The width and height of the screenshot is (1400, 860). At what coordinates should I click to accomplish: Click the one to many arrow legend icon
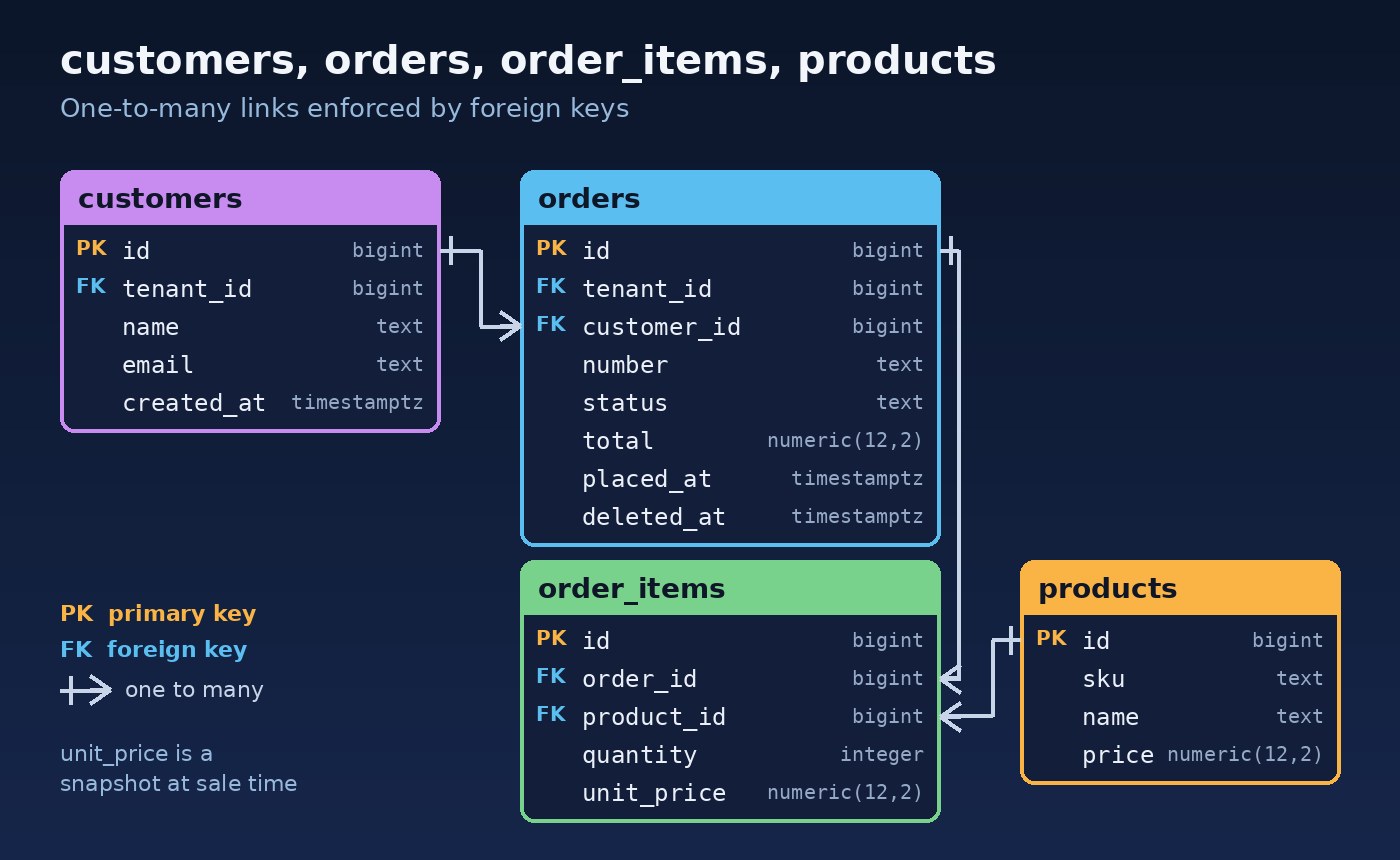86,690
